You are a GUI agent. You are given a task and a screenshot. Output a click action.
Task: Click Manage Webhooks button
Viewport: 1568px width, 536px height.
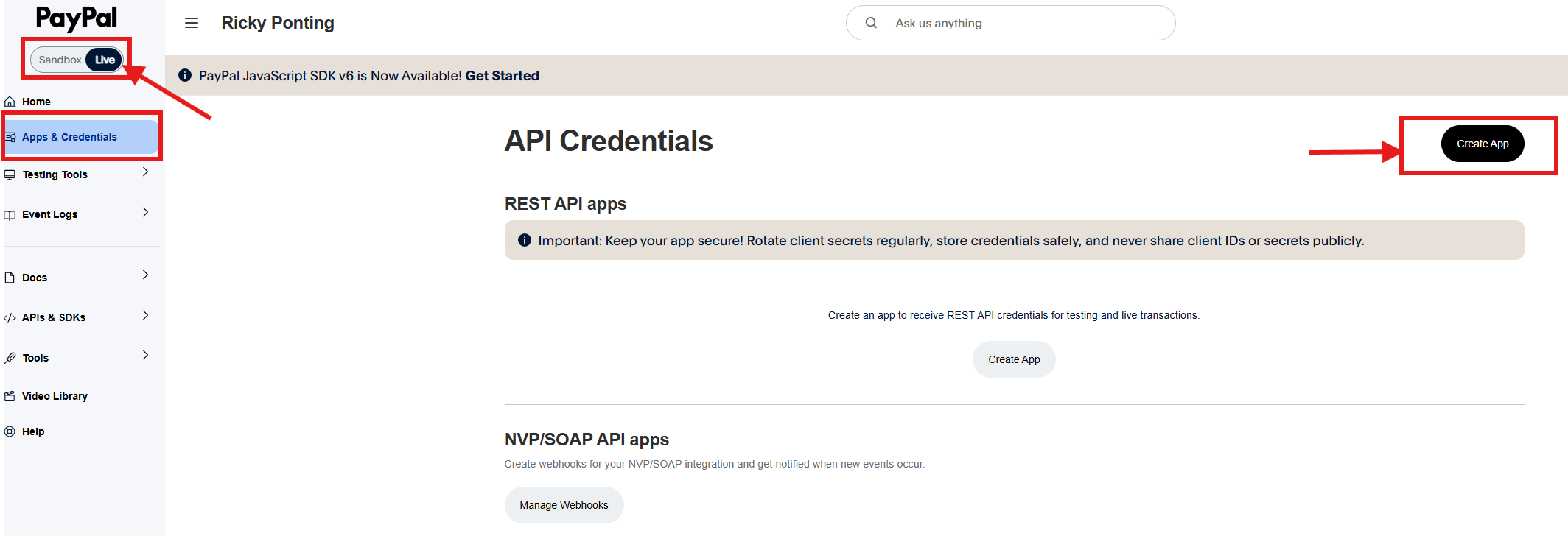[x=564, y=505]
